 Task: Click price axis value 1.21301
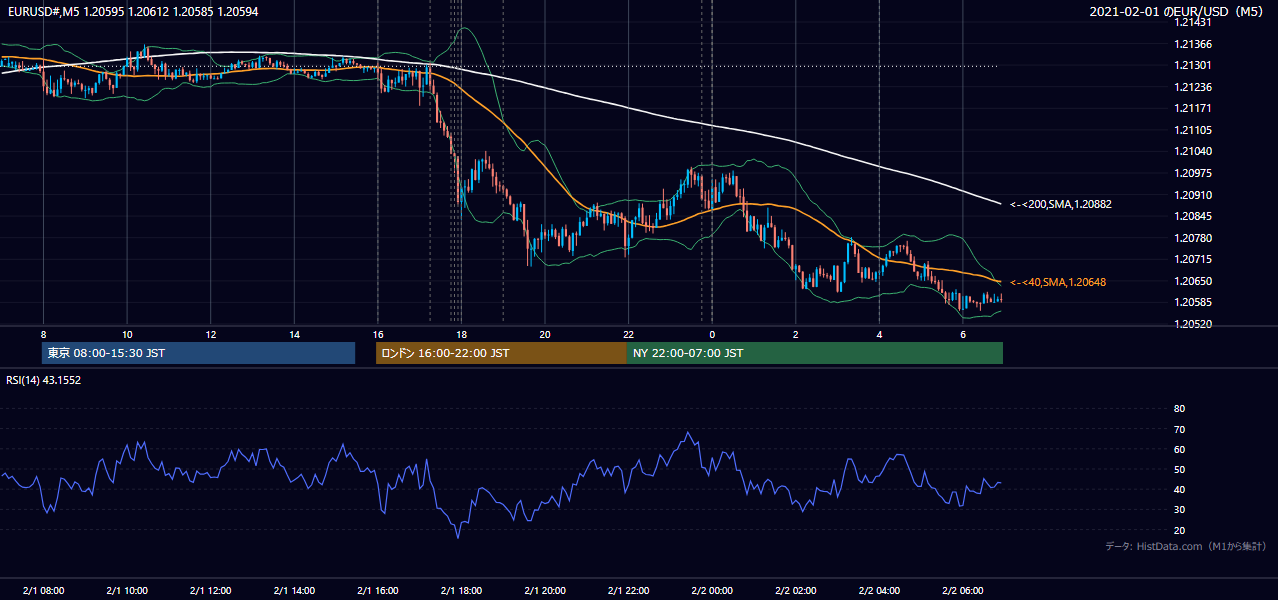click(x=1193, y=66)
